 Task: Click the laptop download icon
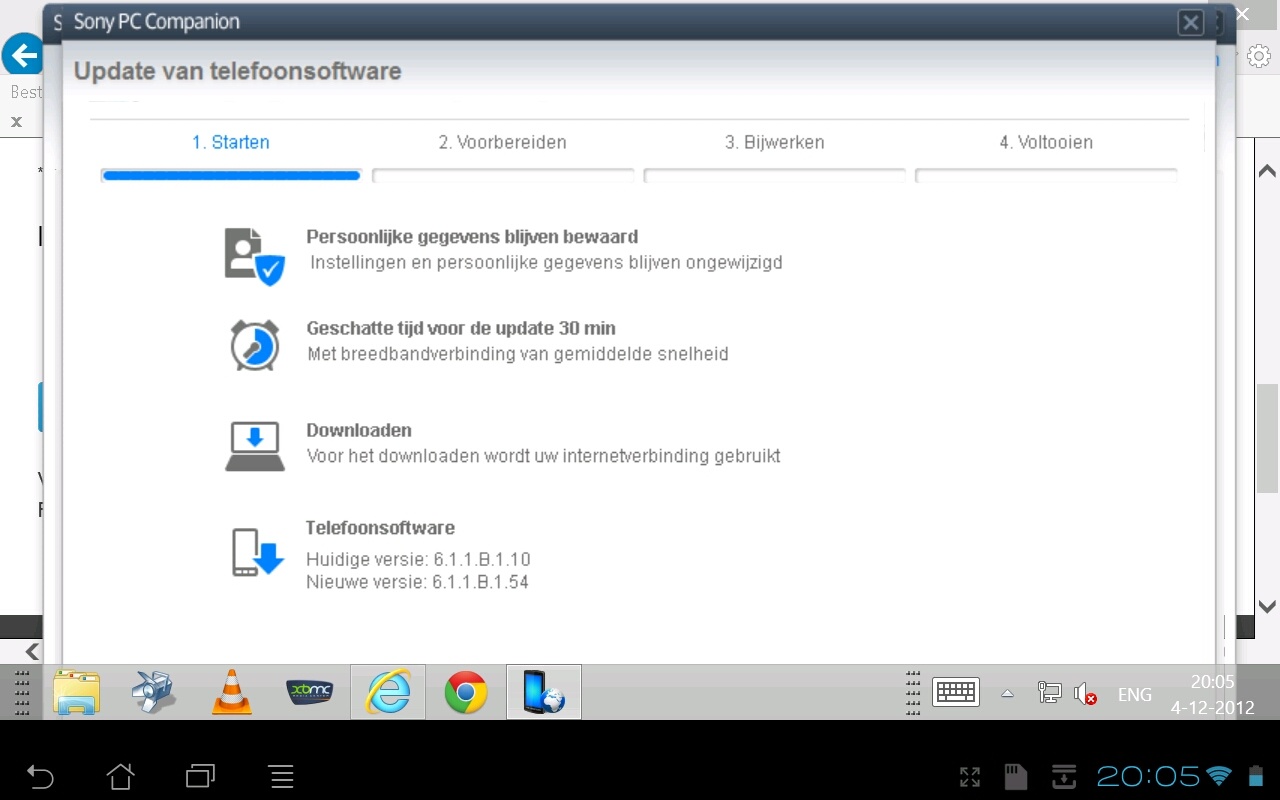[x=255, y=446]
